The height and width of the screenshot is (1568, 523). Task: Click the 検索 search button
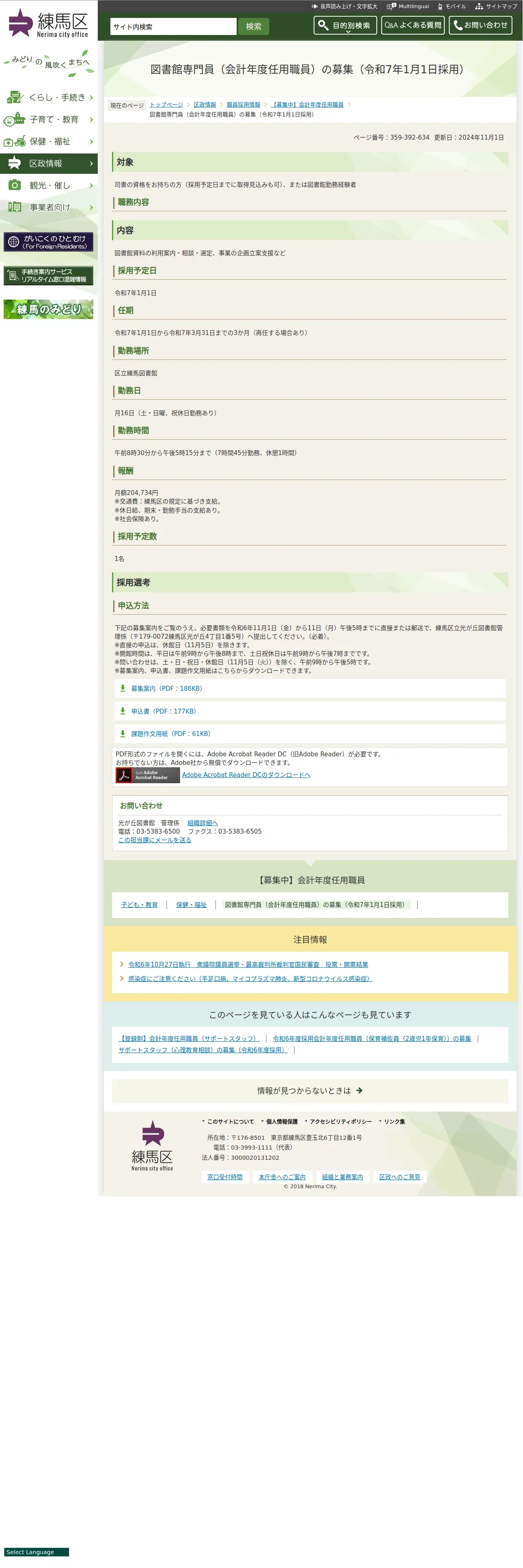253,26
